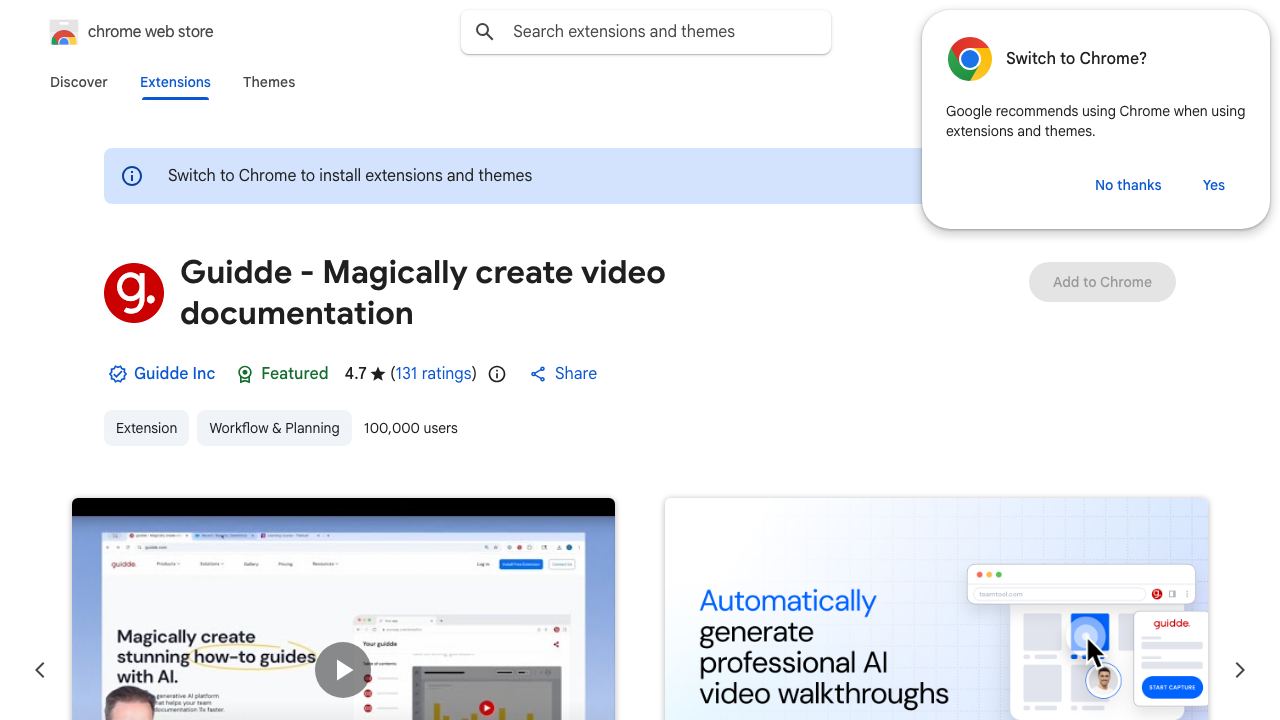1280x720 pixels.
Task: Open the Themes tab
Action: point(269,82)
